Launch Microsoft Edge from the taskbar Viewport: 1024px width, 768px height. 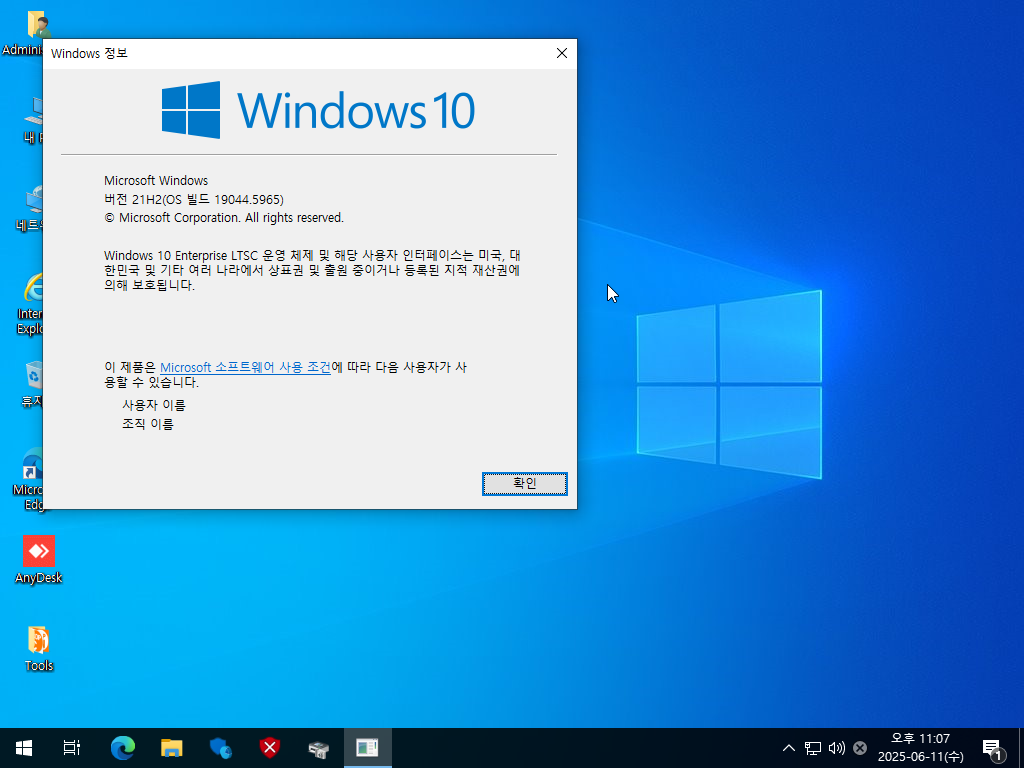pyautogui.click(x=122, y=748)
